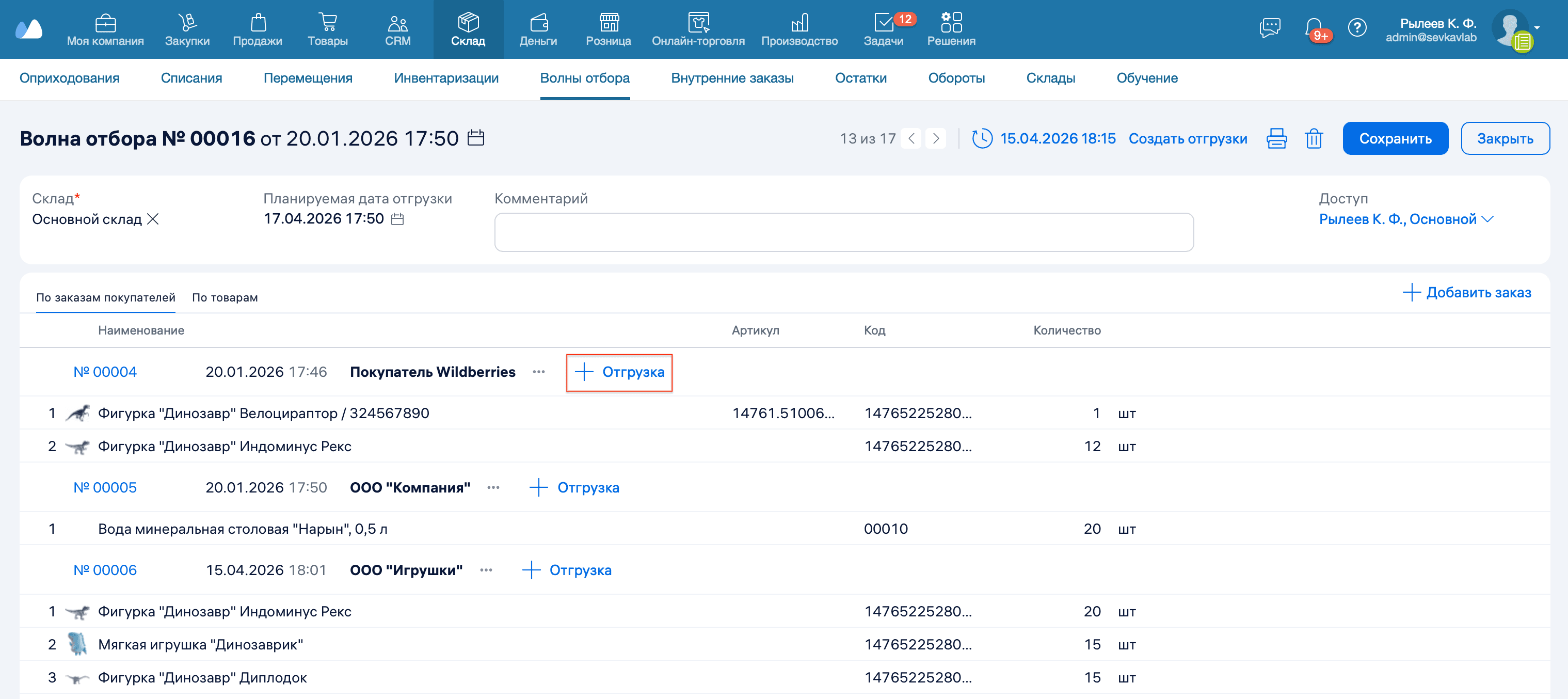
Task: Open the chat messages icon
Action: coord(1270,27)
